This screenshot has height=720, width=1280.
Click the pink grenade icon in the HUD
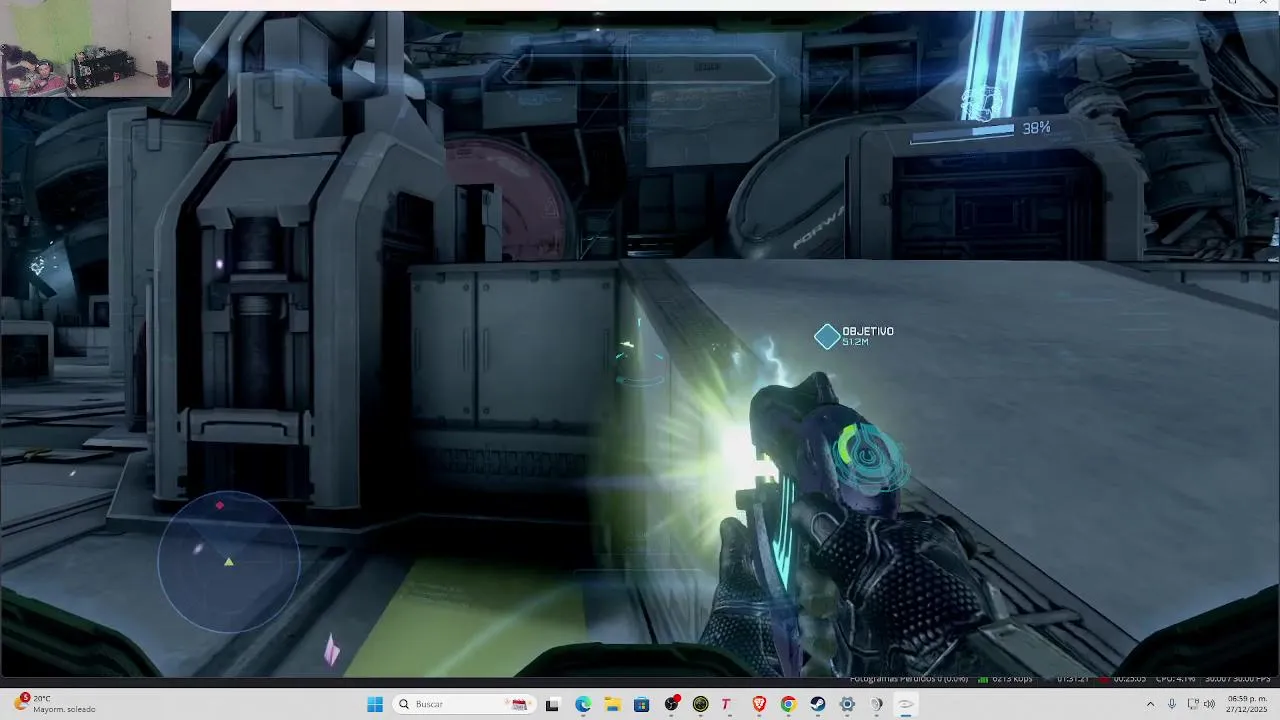(x=331, y=649)
